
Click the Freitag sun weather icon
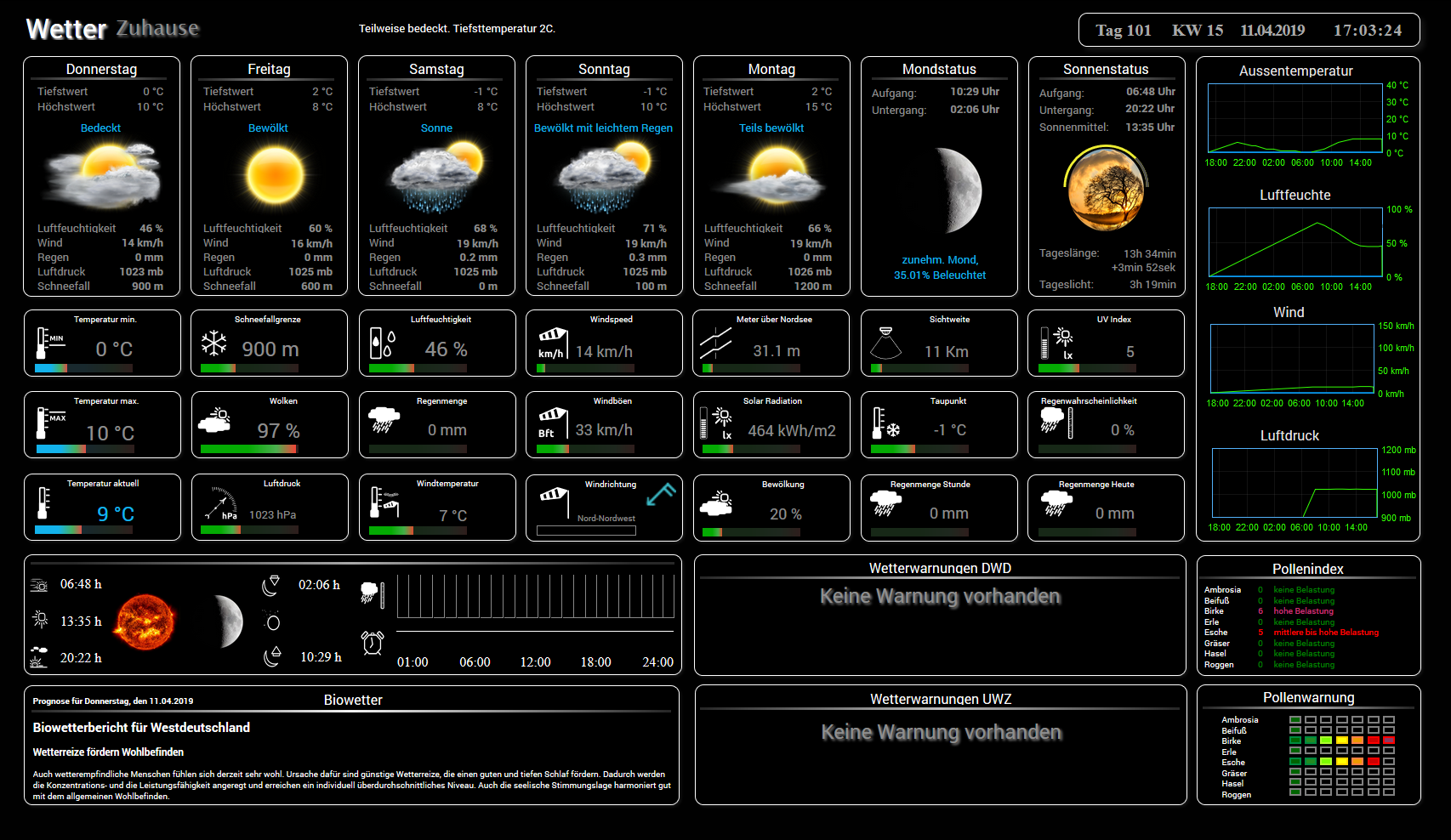click(275, 174)
